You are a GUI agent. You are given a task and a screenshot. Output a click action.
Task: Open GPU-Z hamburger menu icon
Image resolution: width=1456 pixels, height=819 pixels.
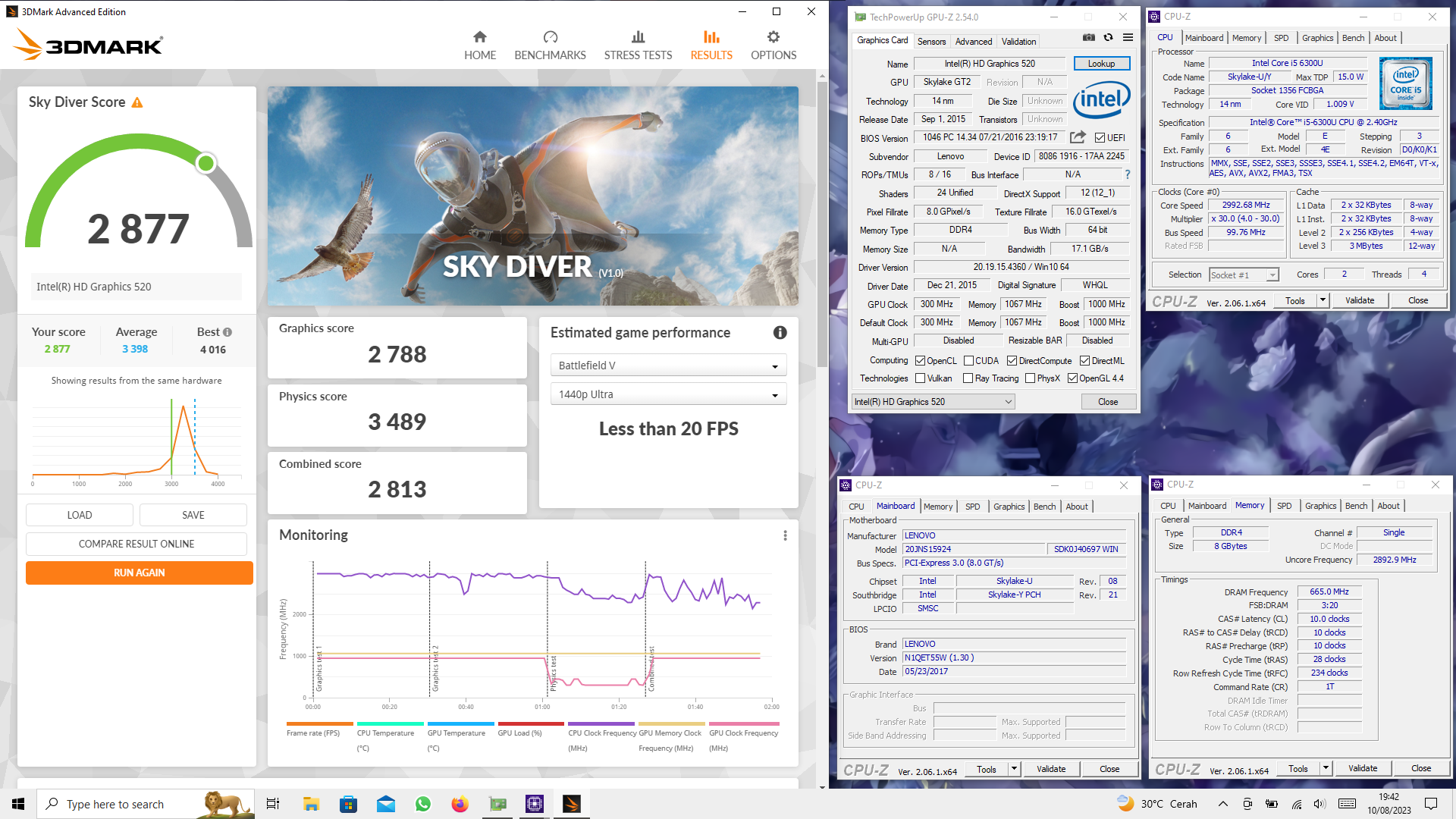1128,38
